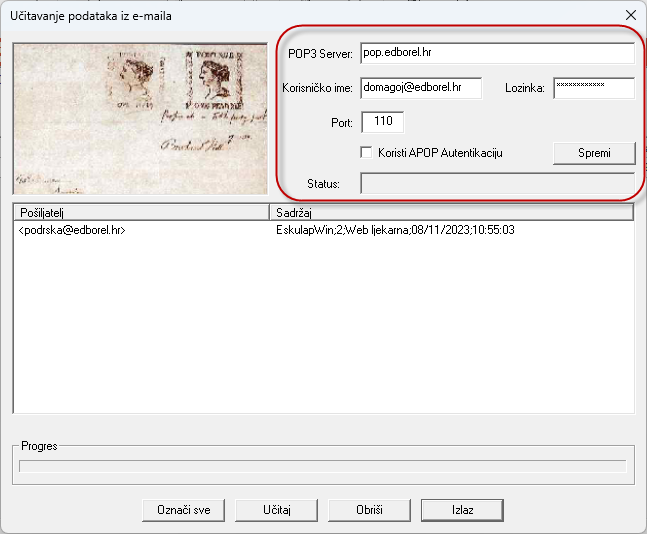
Task: Select the Lozinka password field
Action: pyautogui.click(x=593, y=88)
